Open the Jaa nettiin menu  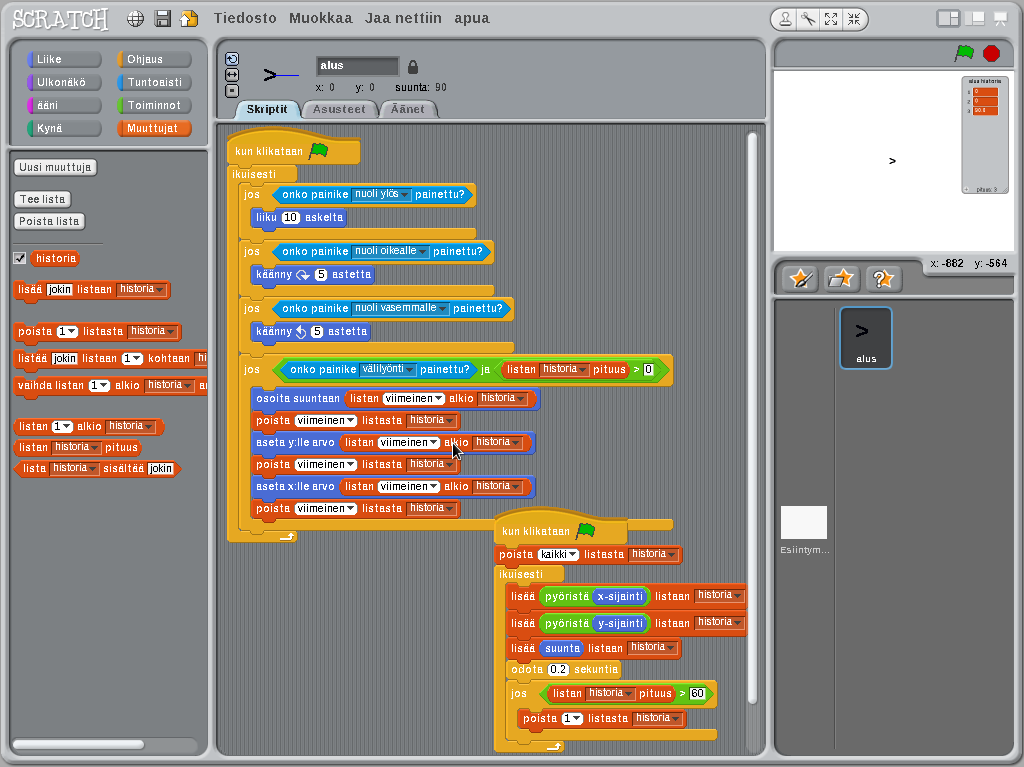pyautogui.click(x=403, y=18)
